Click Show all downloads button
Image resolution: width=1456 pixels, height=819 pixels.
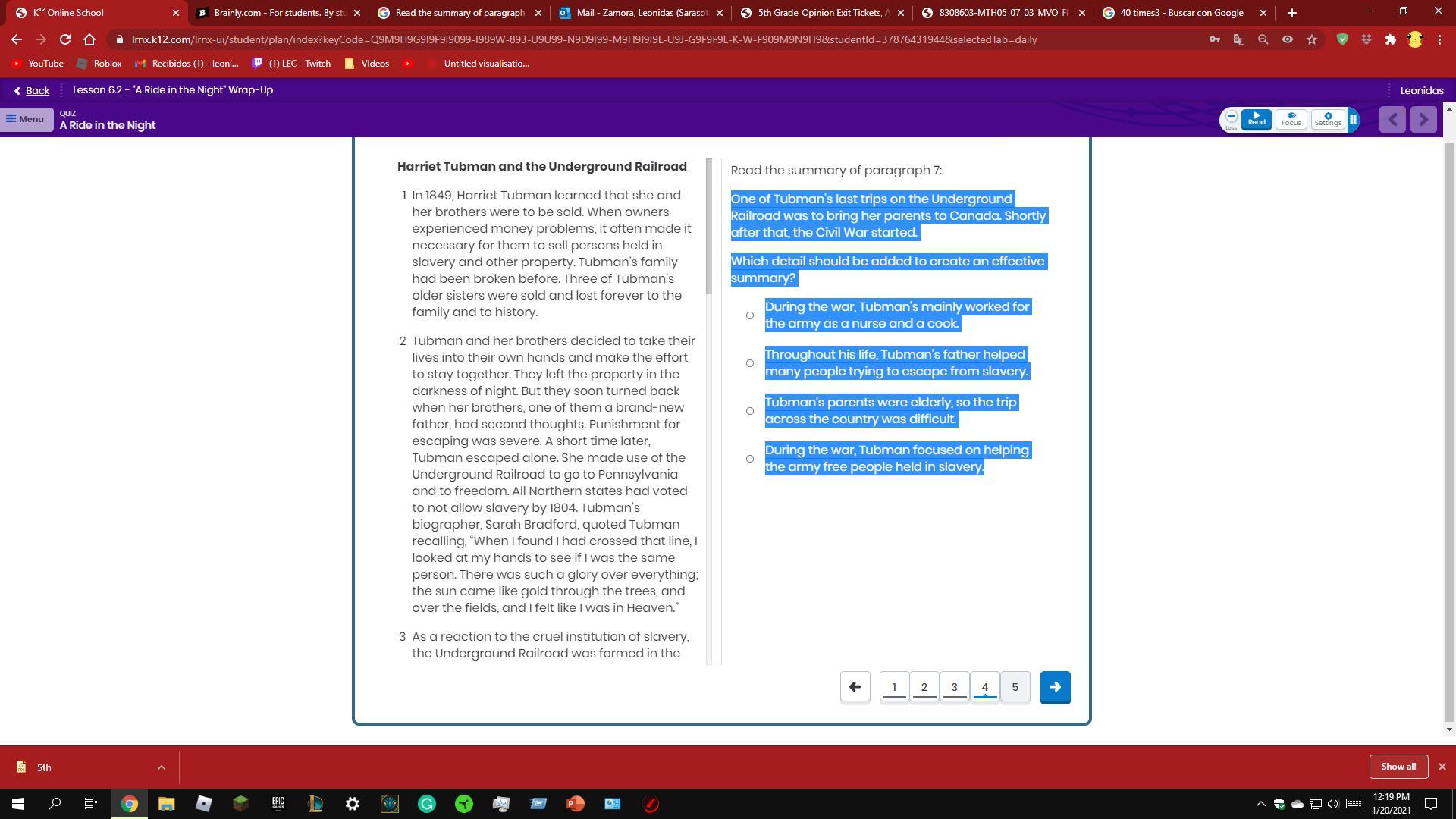[1398, 767]
